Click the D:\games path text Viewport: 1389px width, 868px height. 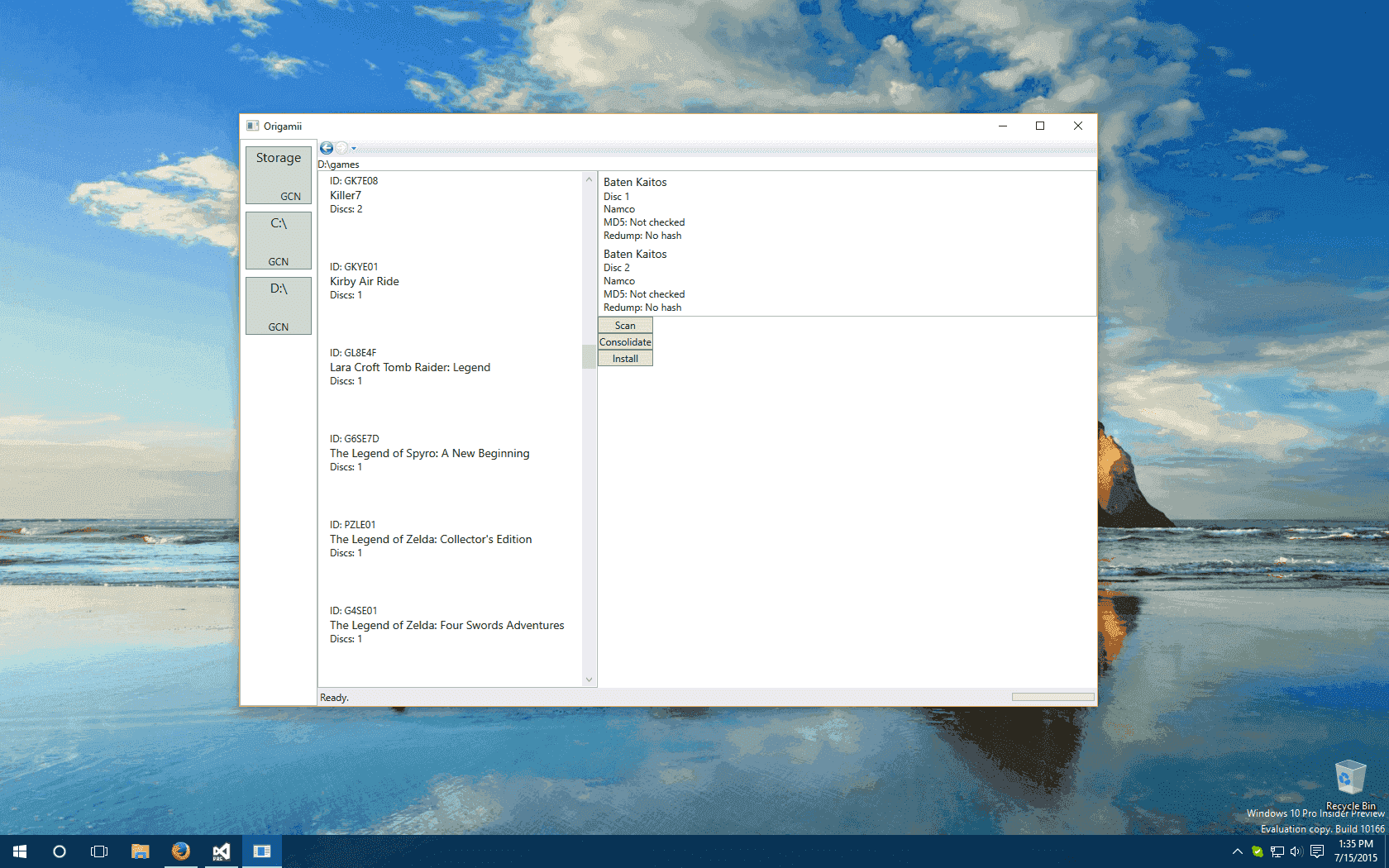click(x=339, y=165)
